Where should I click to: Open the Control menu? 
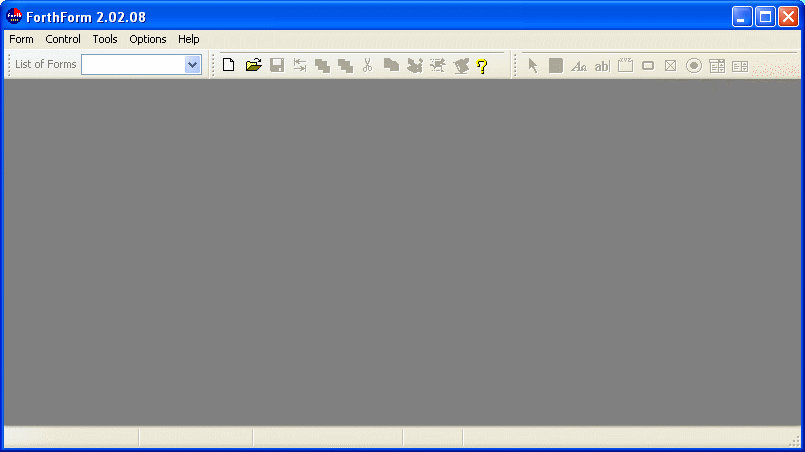click(63, 39)
